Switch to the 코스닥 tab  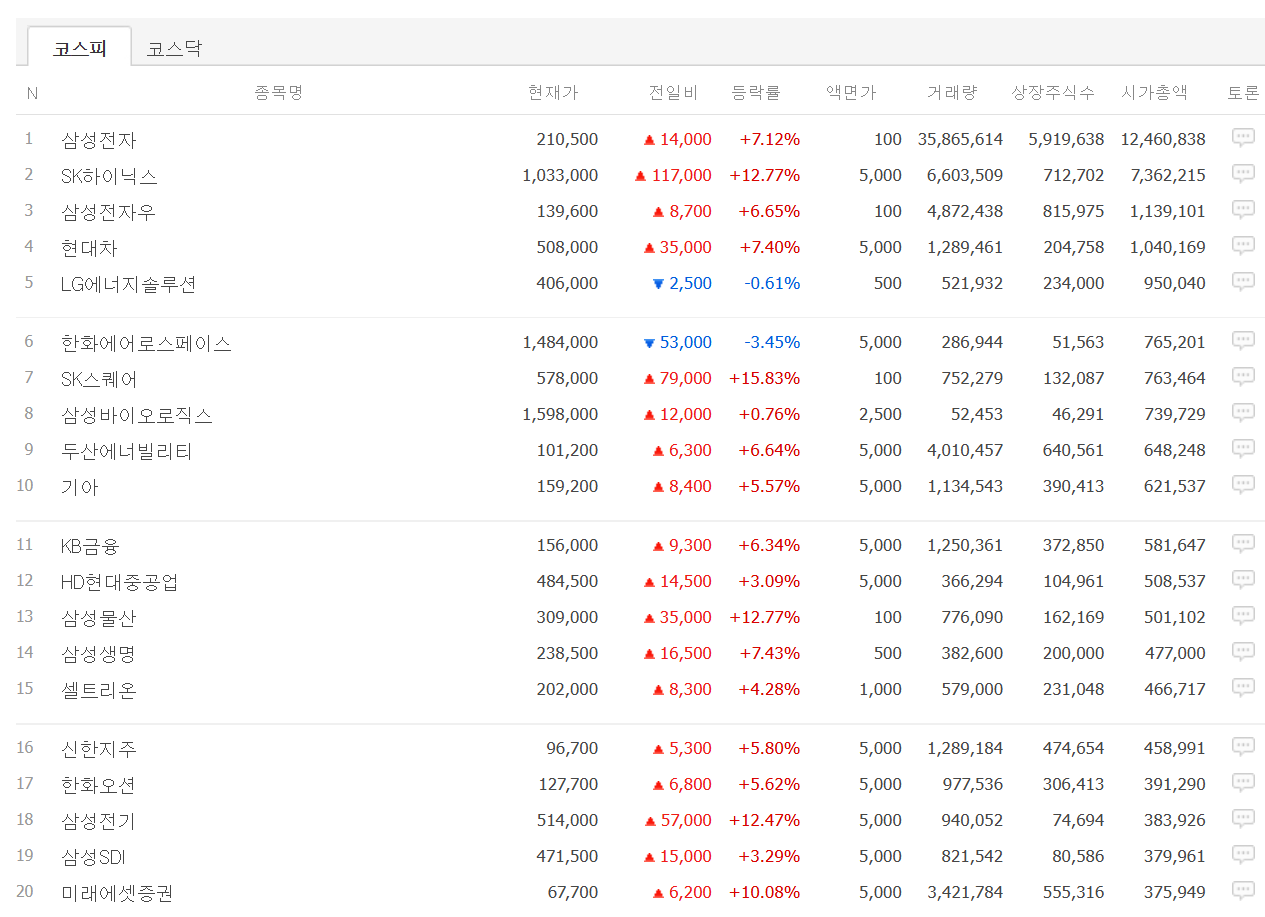[174, 48]
